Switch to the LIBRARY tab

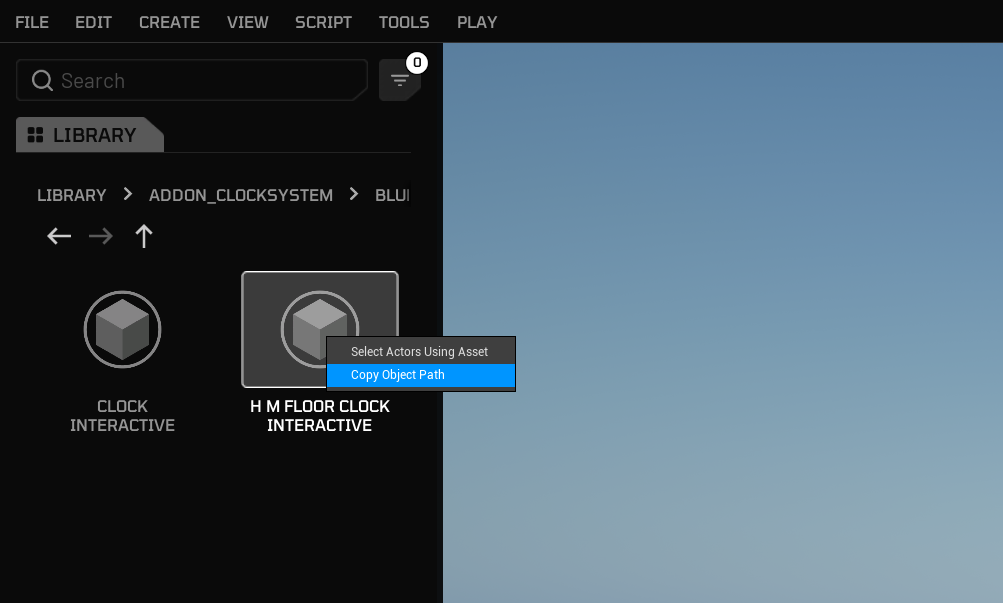[x=93, y=135]
